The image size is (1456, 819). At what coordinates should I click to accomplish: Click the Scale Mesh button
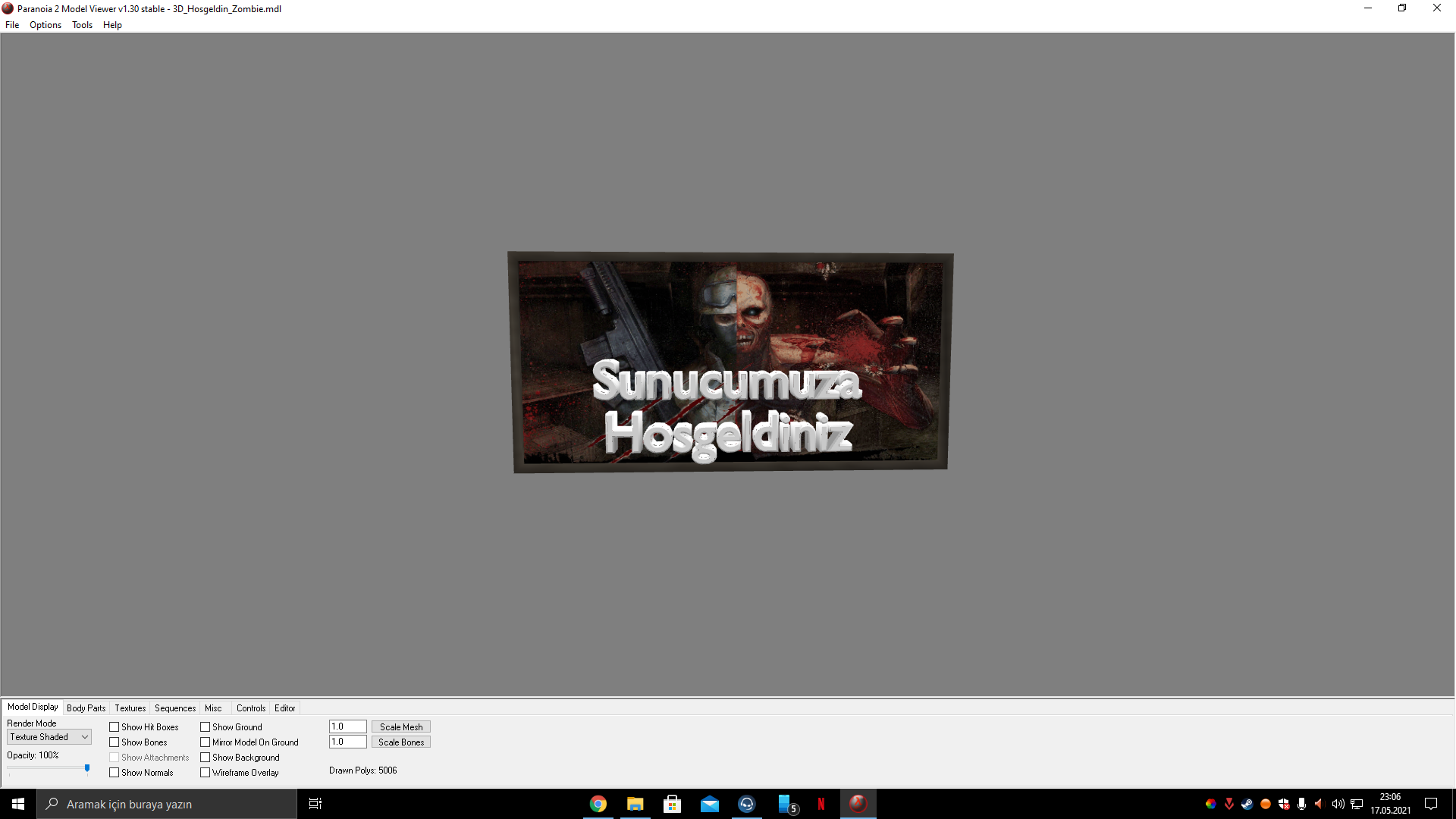[401, 727]
